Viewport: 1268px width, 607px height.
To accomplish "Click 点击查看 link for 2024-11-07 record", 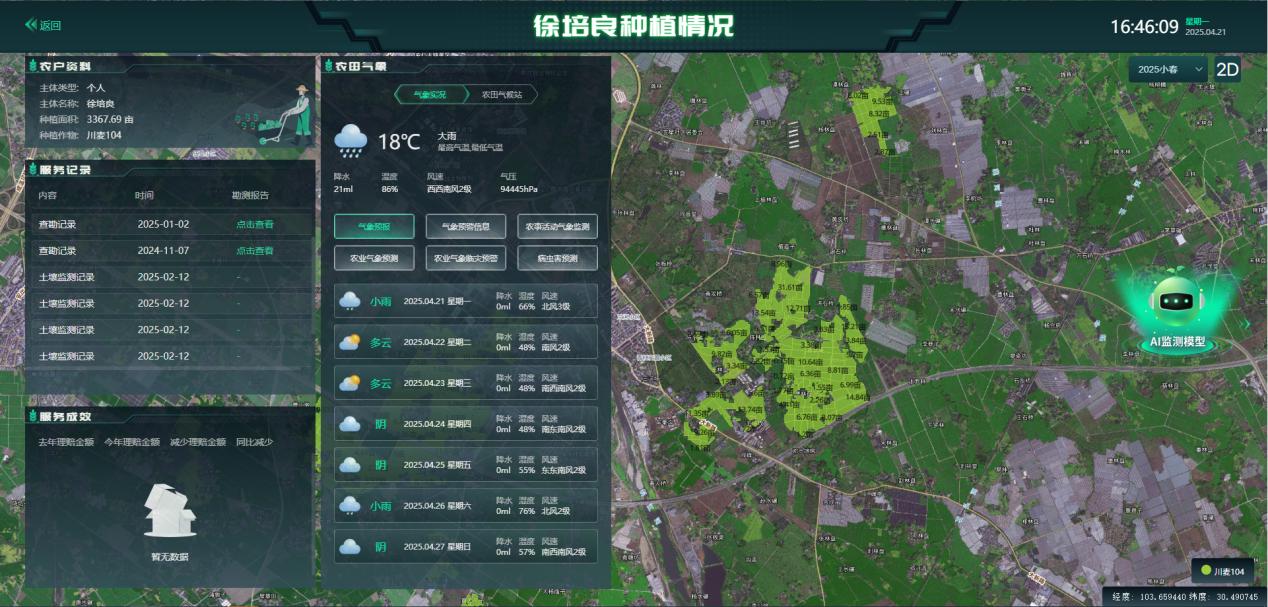I will (254, 251).
